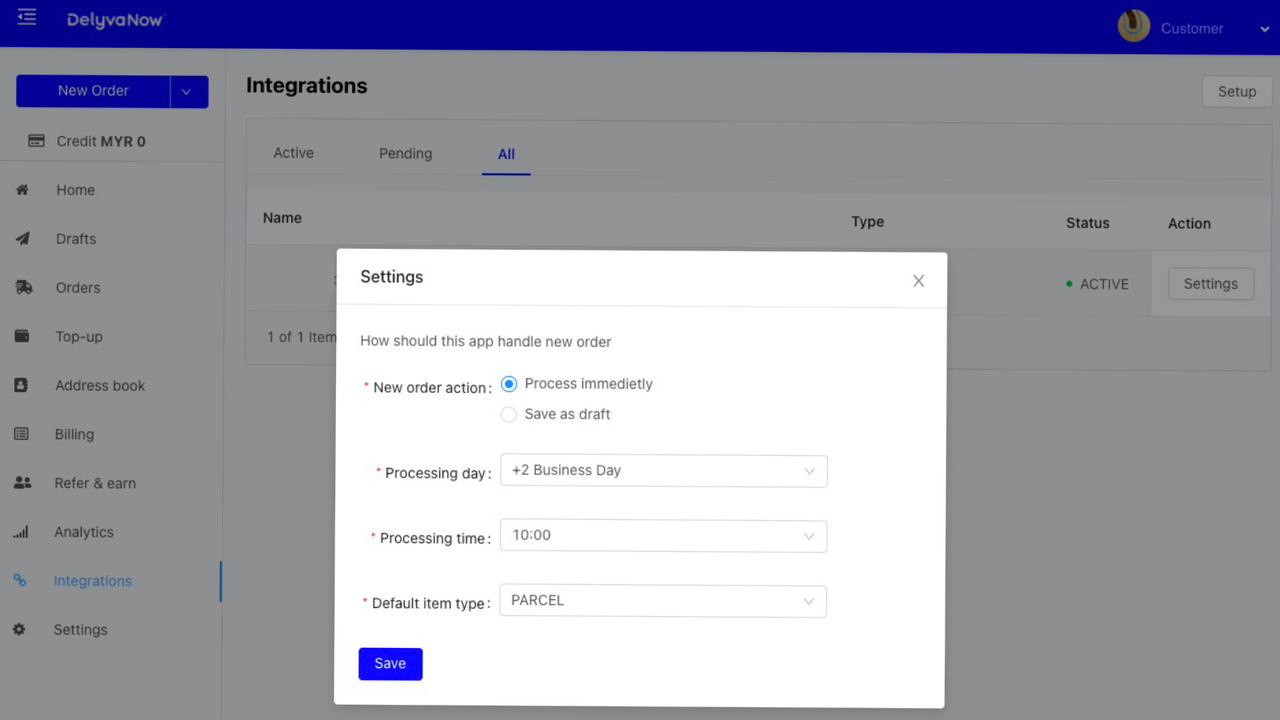
Task: Select Process immedietly radio option
Action: 509,384
